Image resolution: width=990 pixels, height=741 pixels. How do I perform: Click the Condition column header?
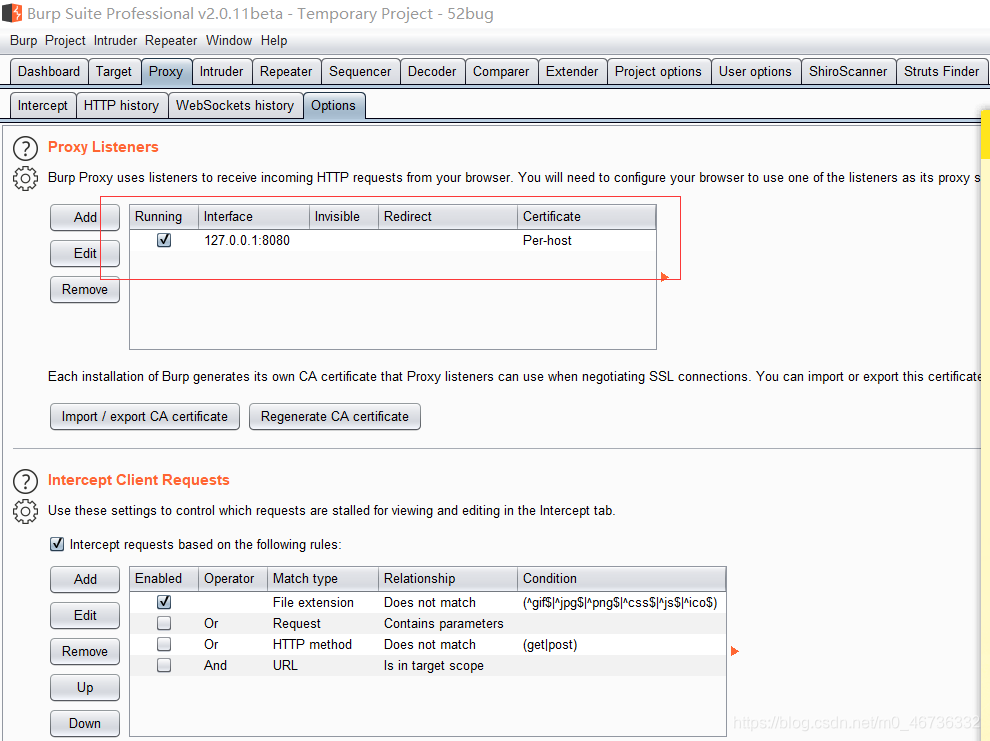pyautogui.click(x=621, y=578)
